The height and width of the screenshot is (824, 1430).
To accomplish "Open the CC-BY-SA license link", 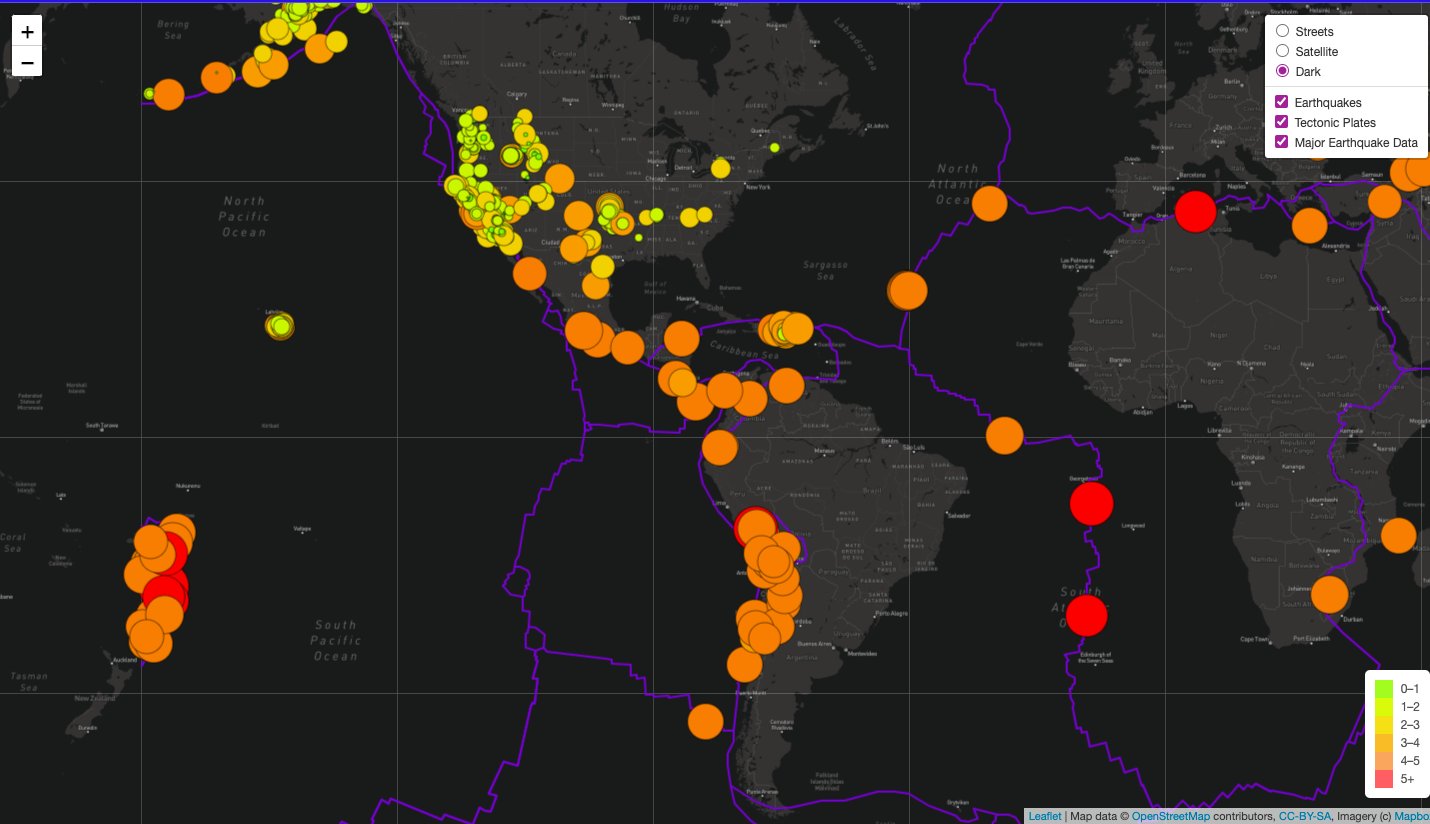I will (x=1305, y=816).
